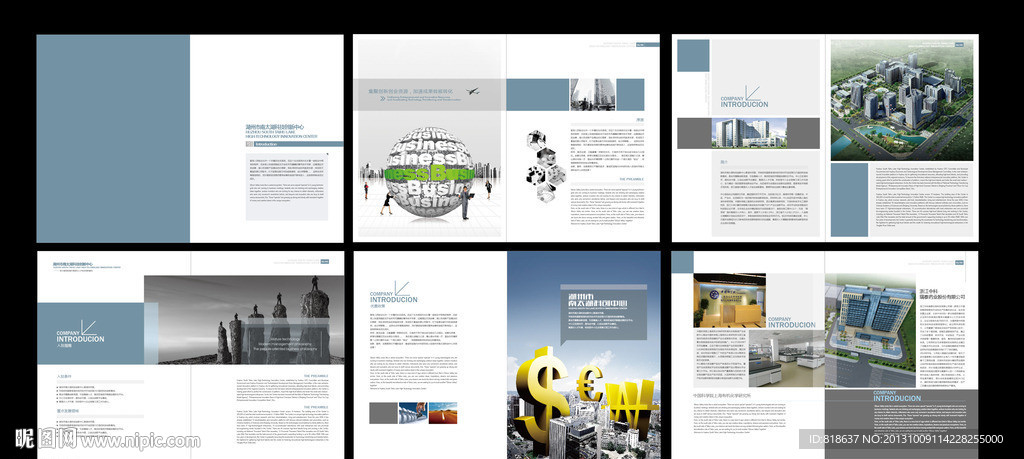Click the skyscraper photo beside the blue banner
Screen dimensions: 1024x459
click(x=593, y=95)
